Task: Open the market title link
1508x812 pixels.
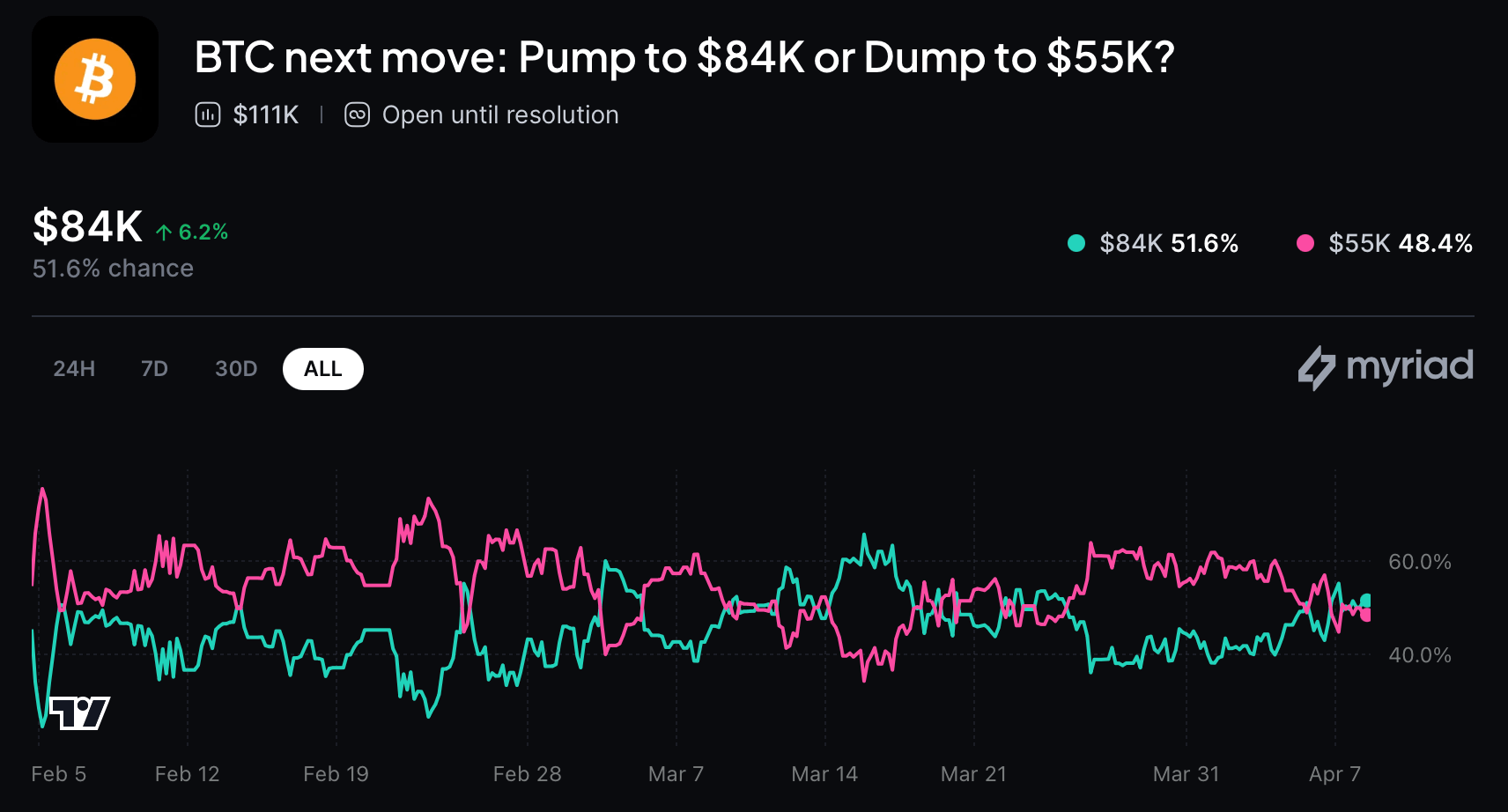Action: click(684, 59)
